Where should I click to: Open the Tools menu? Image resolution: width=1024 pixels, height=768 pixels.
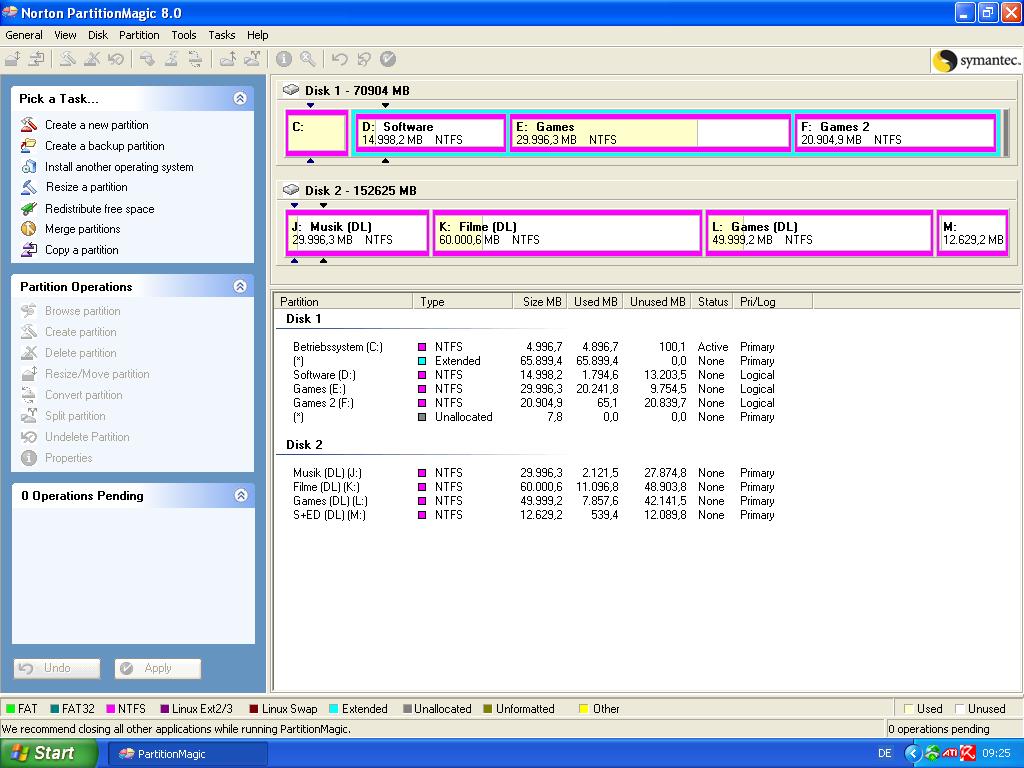point(184,35)
